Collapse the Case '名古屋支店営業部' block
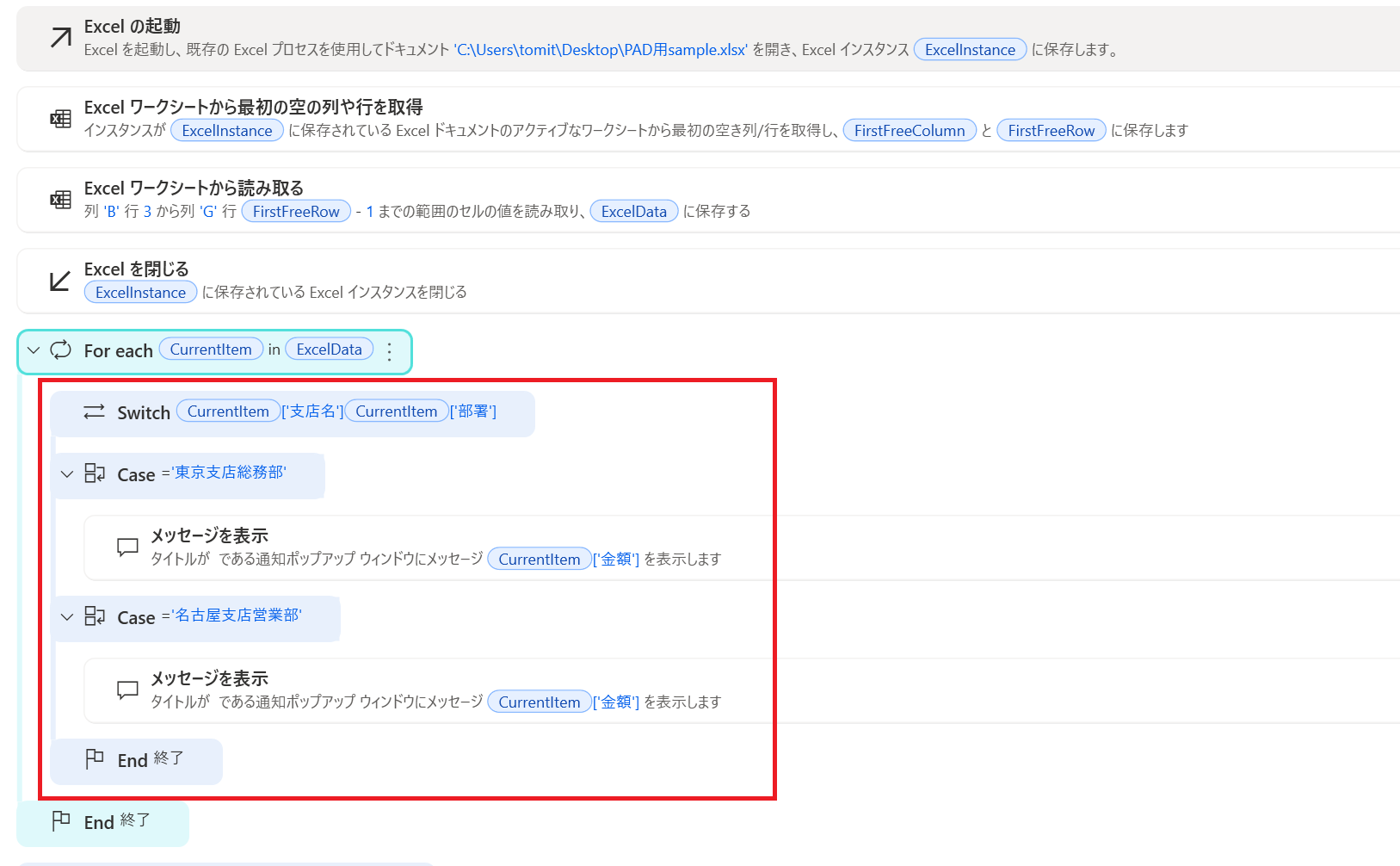This screenshot has width=1400, height=866. 67,617
